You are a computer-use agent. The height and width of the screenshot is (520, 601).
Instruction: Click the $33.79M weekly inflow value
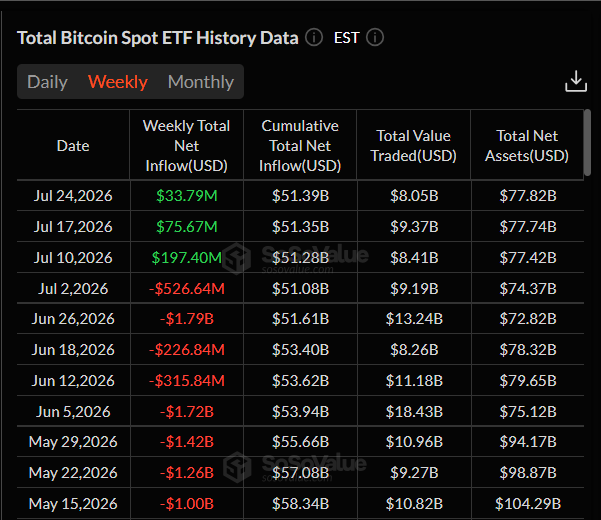(187, 196)
